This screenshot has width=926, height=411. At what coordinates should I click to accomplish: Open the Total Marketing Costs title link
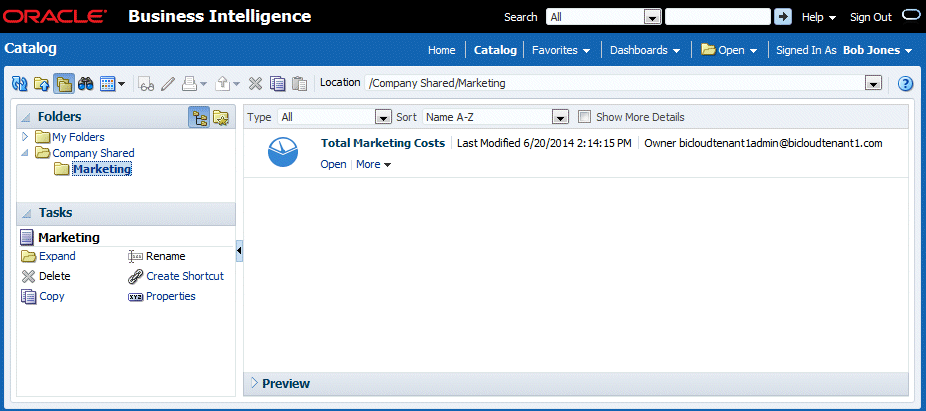point(383,143)
